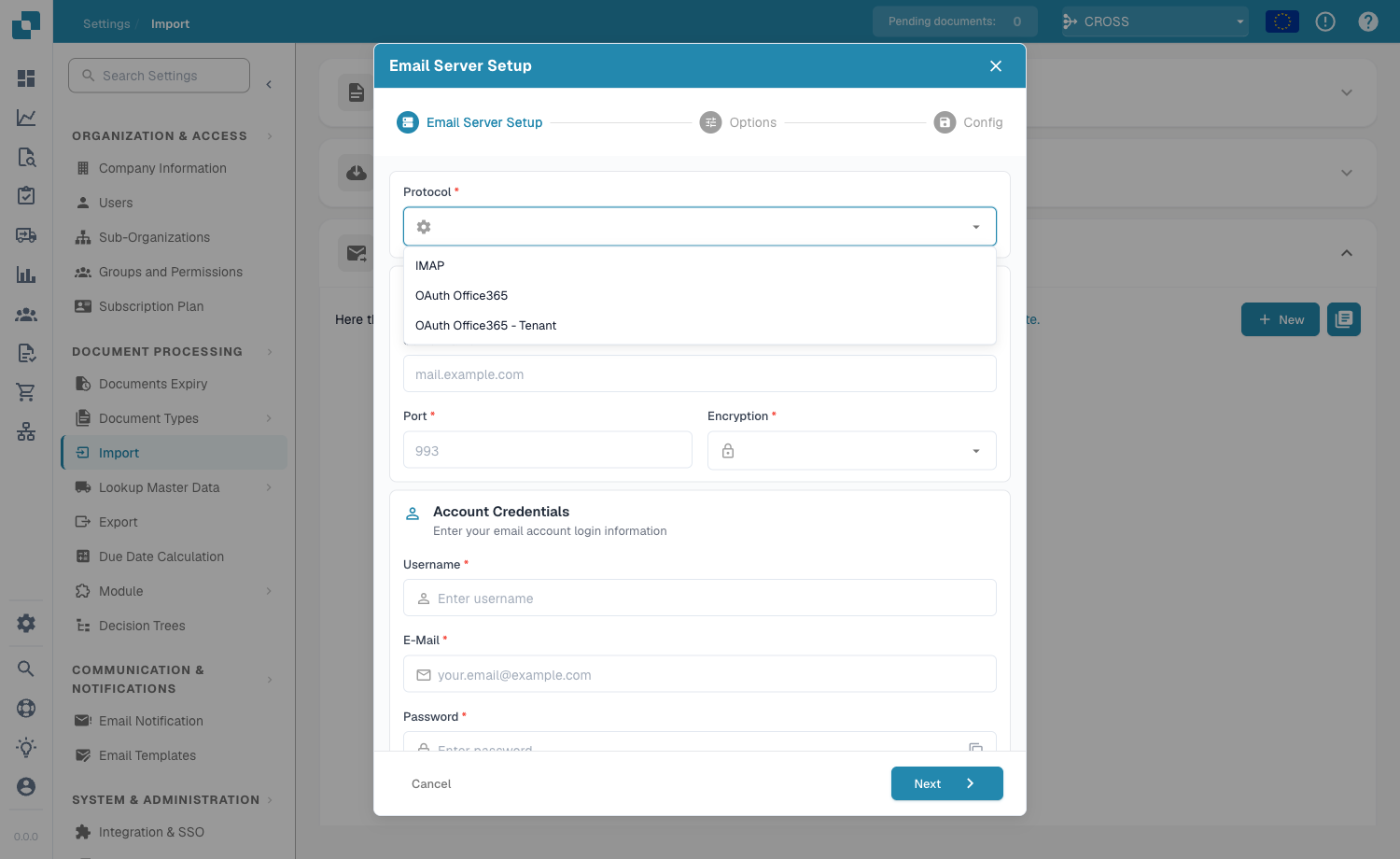Click the Username input field
Viewport: 1400px width, 859px height.
click(x=699, y=598)
